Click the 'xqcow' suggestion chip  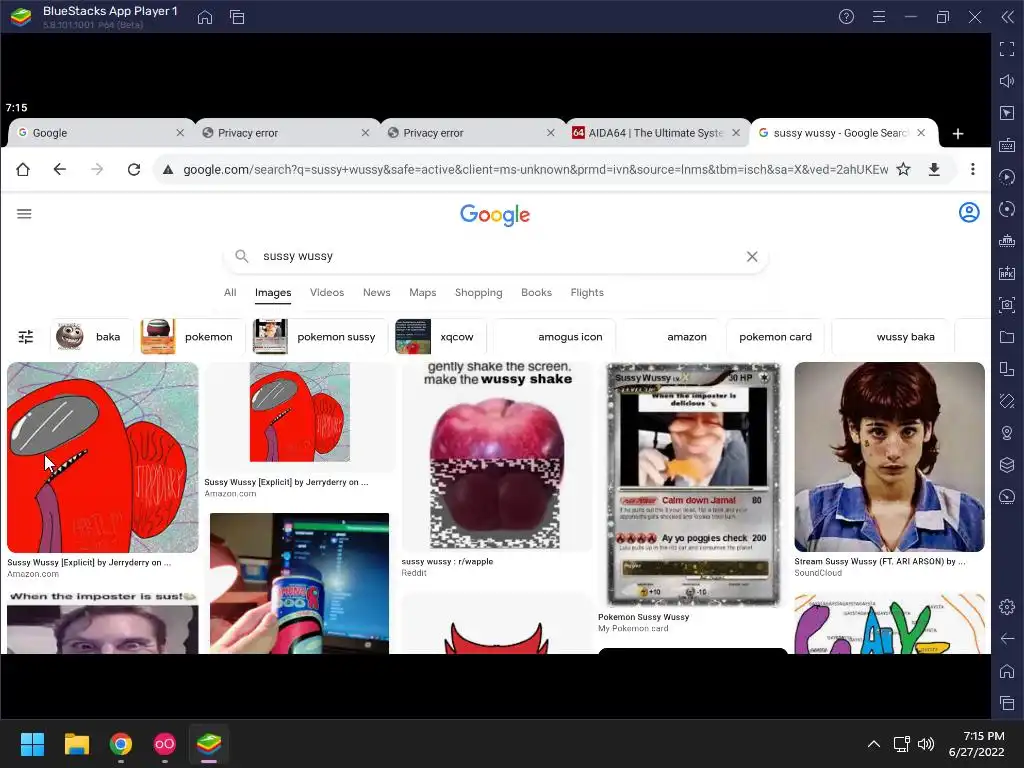tap(441, 337)
